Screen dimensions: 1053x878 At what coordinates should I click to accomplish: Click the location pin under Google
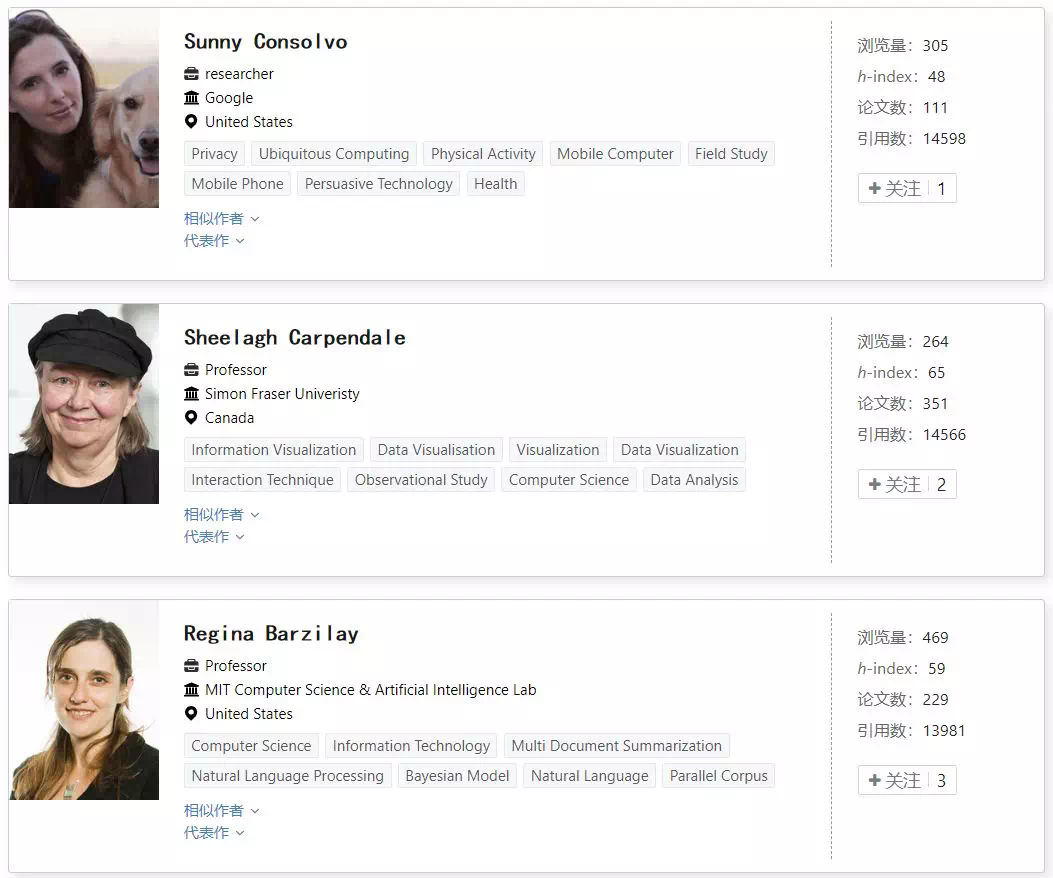click(191, 122)
